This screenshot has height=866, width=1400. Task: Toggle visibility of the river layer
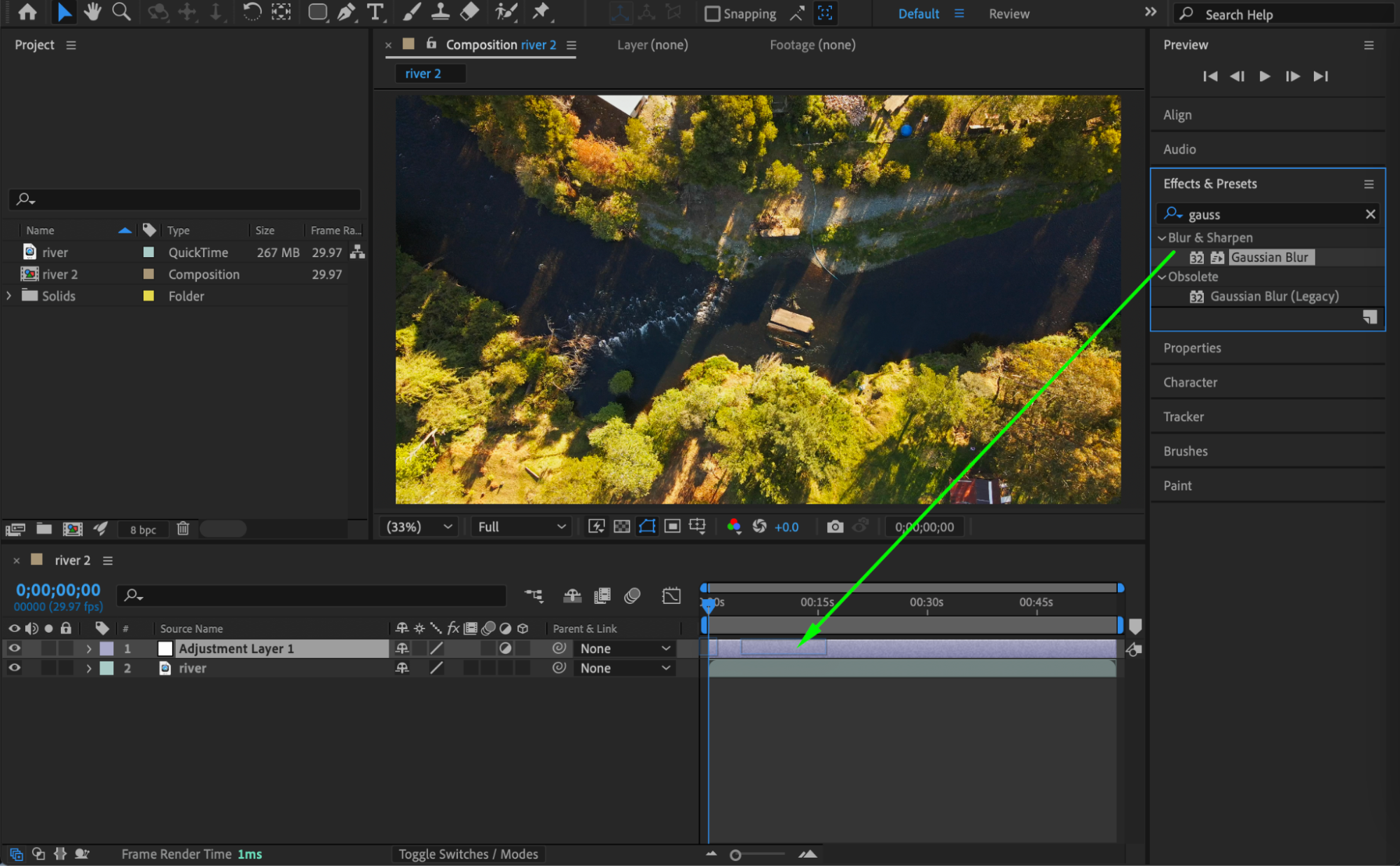14,668
